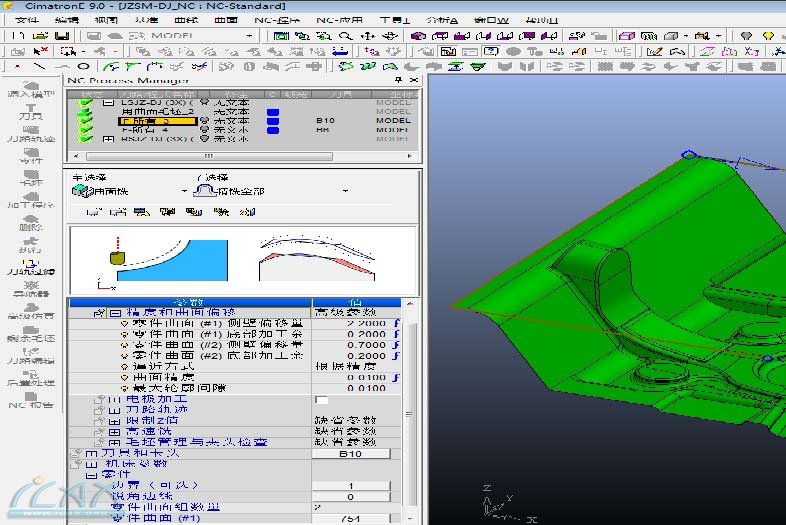Click the B10 tool button in 刀具和夹头 row
This screenshot has width=786, height=525.
point(350,454)
